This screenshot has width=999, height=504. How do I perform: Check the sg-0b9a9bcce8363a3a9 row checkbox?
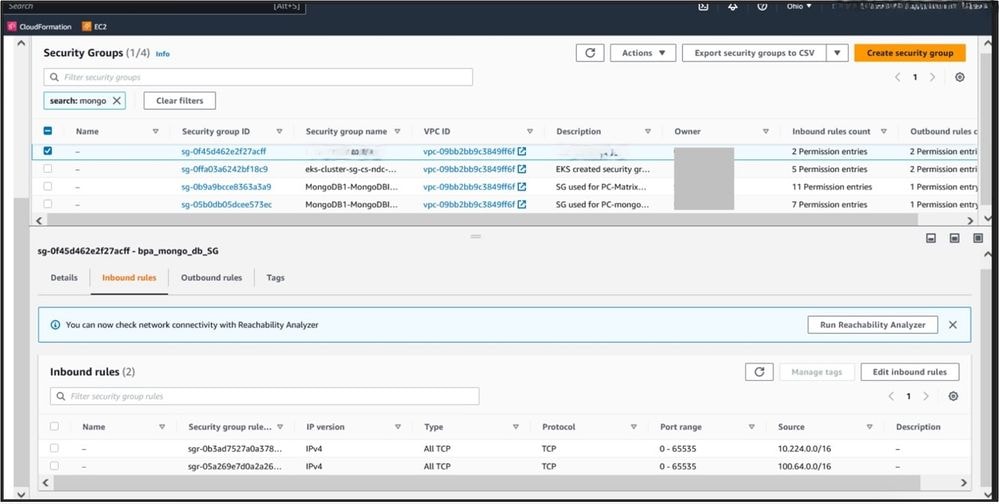coord(48,187)
